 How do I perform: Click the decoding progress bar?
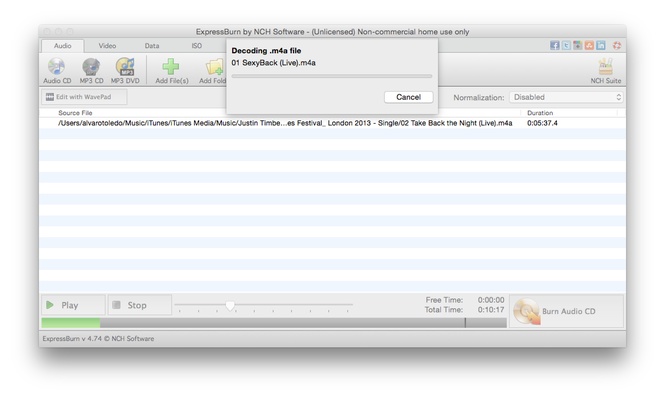pos(332,76)
